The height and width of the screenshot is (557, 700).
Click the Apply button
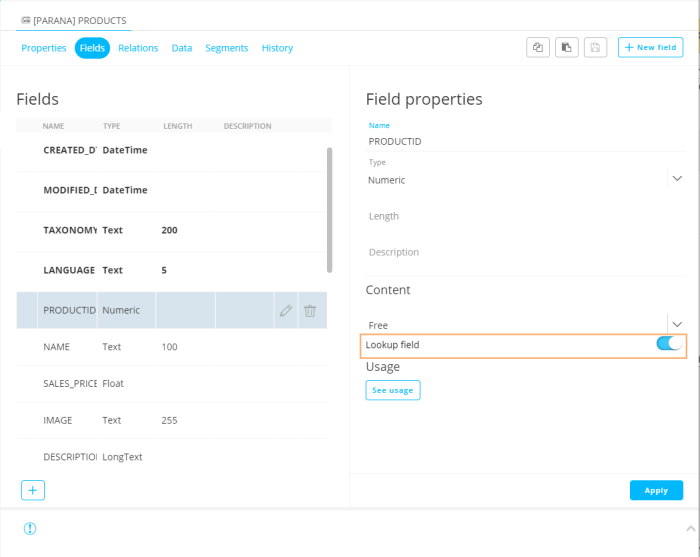tap(656, 490)
